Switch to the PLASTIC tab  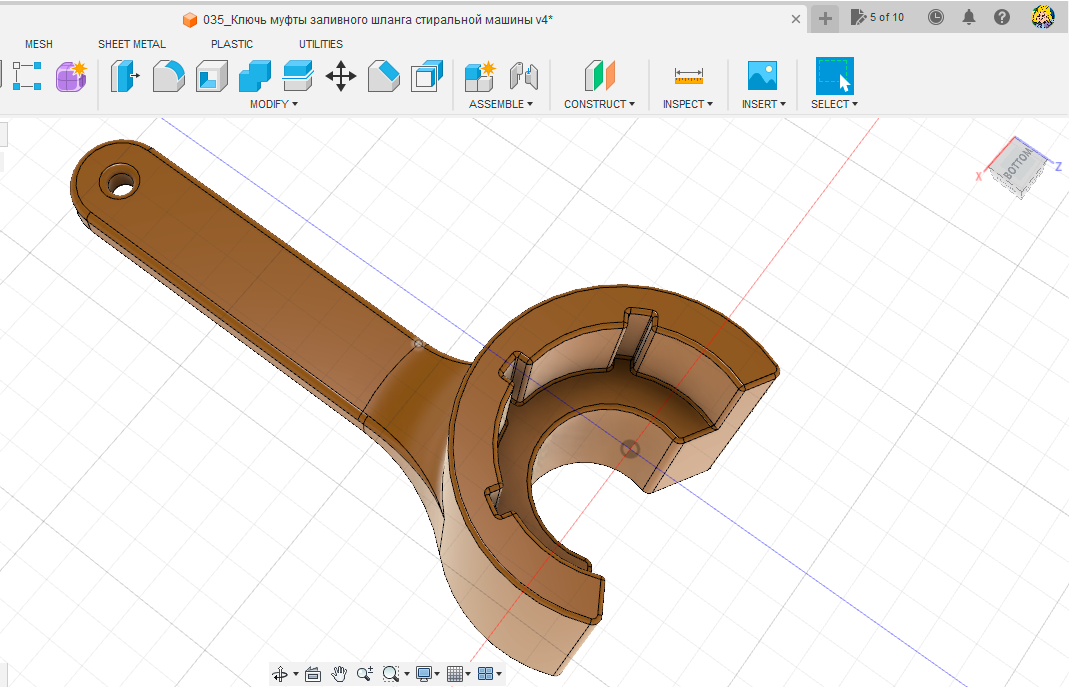pos(232,44)
